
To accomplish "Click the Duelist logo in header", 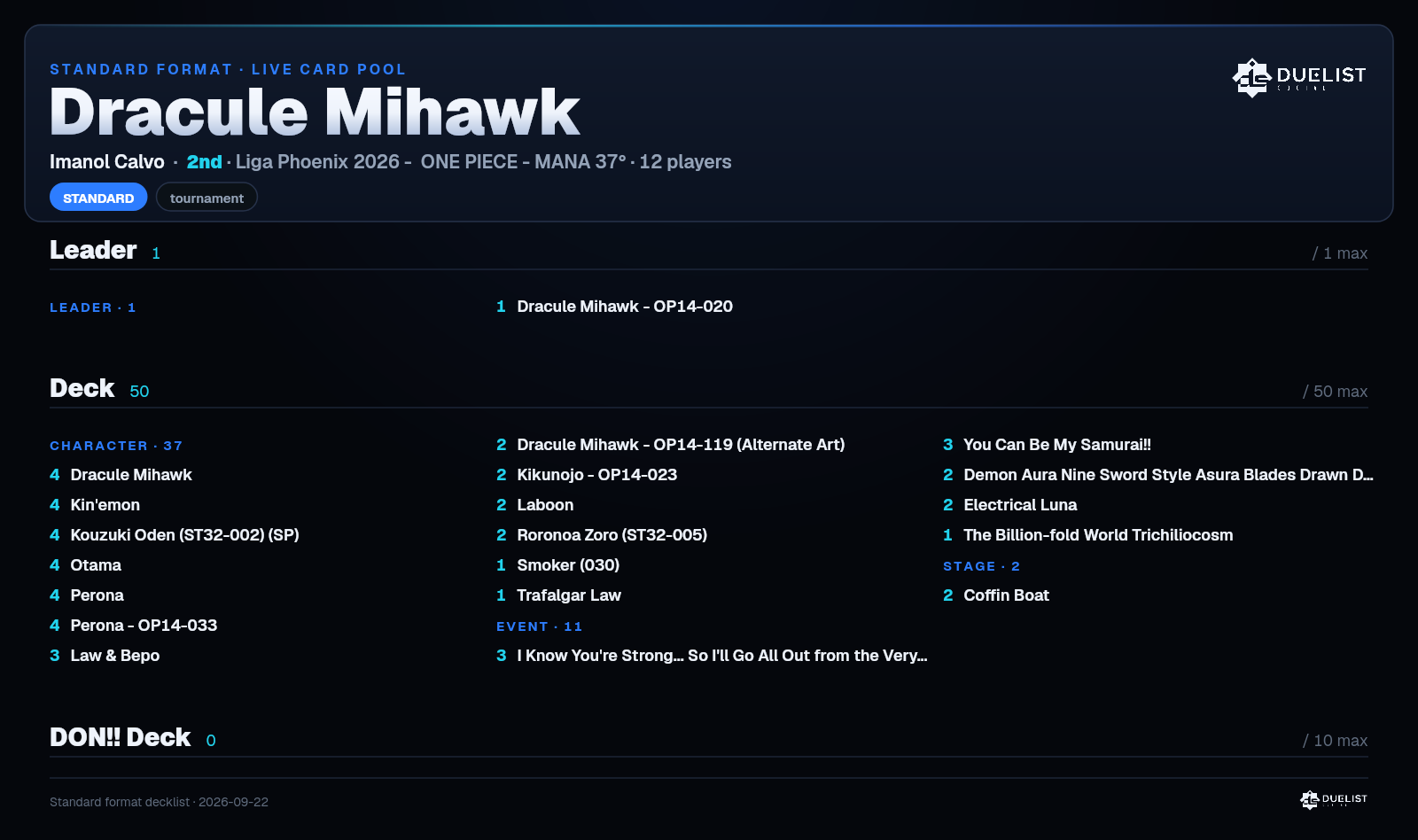I will click(x=1299, y=78).
